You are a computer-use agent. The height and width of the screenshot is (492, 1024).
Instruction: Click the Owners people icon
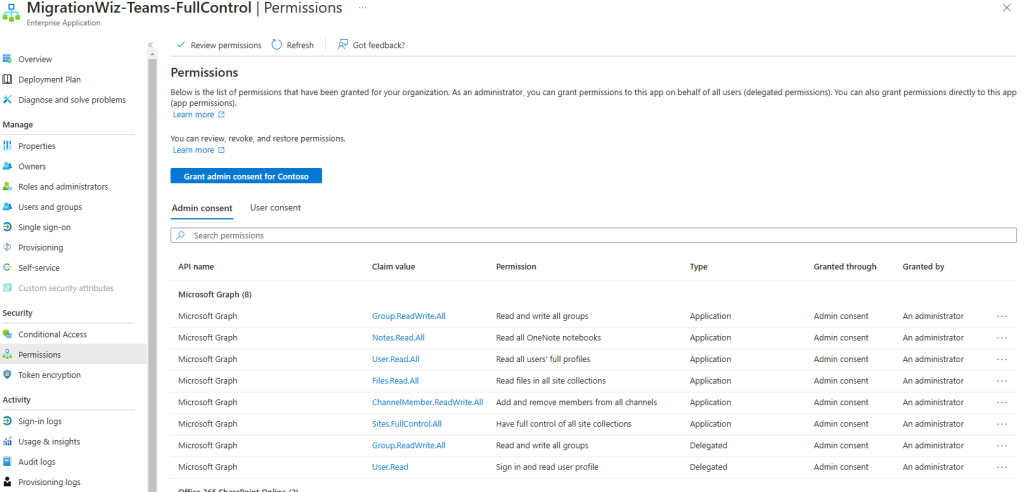point(7,166)
